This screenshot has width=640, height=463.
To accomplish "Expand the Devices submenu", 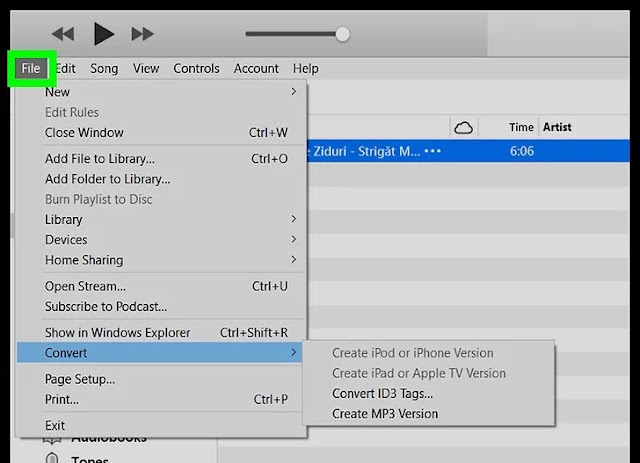I will point(161,240).
